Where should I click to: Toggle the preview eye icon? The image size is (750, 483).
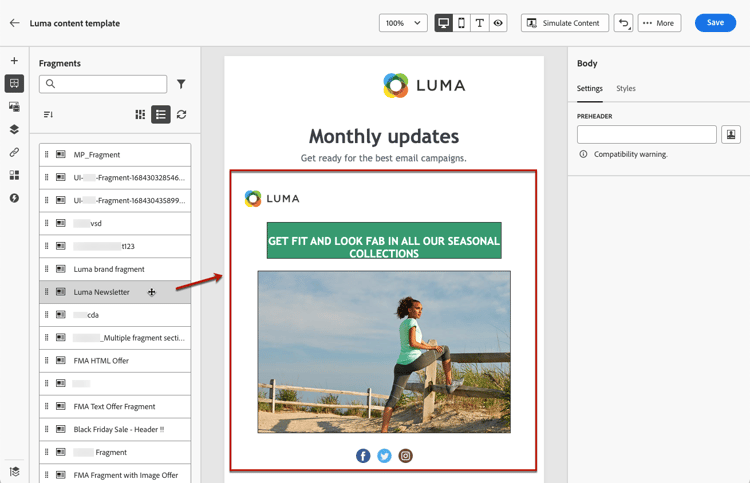[498, 23]
